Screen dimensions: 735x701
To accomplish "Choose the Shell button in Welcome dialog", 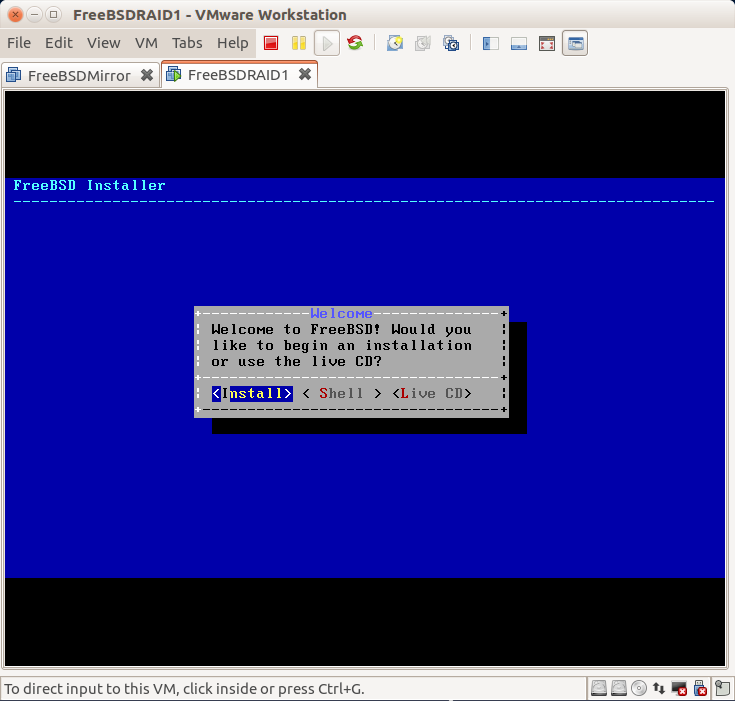I will [341, 393].
